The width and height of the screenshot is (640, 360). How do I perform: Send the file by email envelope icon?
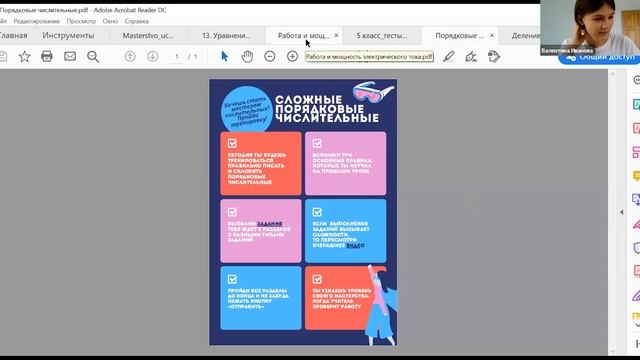coord(70,56)
